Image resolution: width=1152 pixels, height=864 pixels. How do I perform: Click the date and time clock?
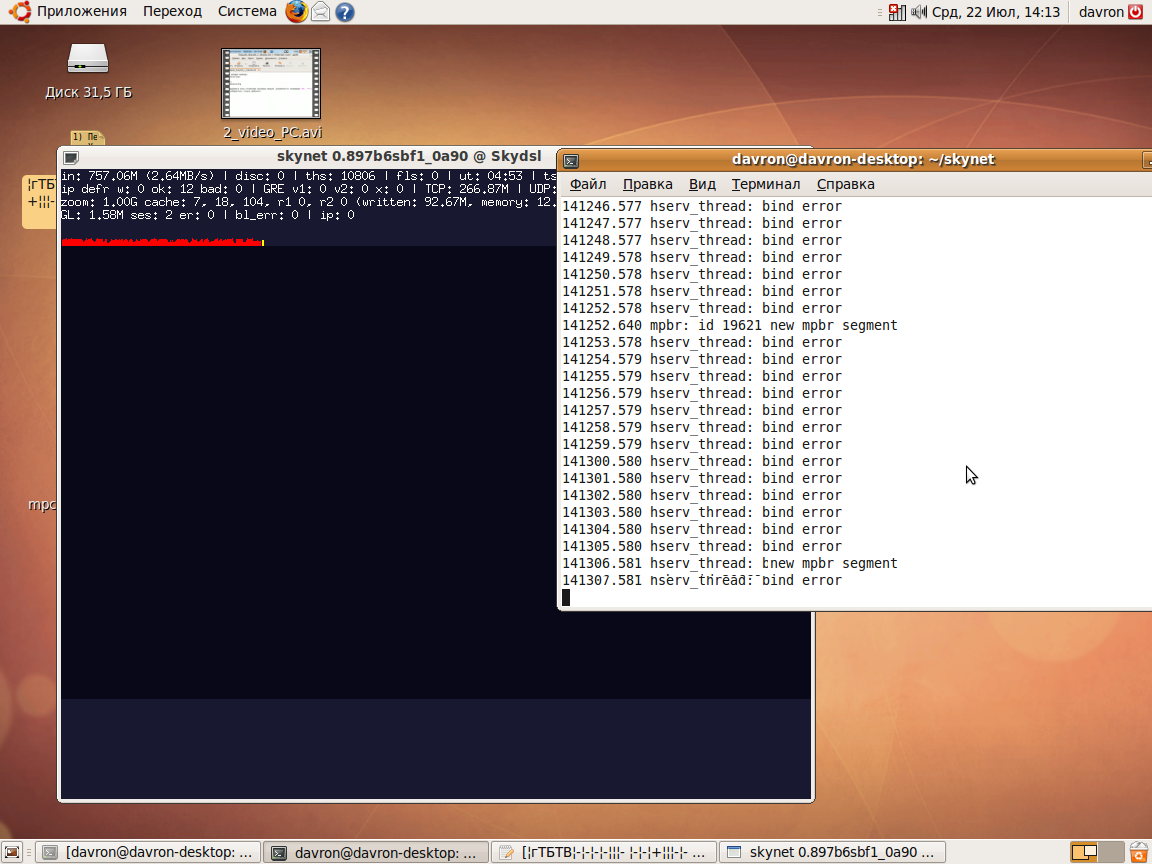(995, 12)
